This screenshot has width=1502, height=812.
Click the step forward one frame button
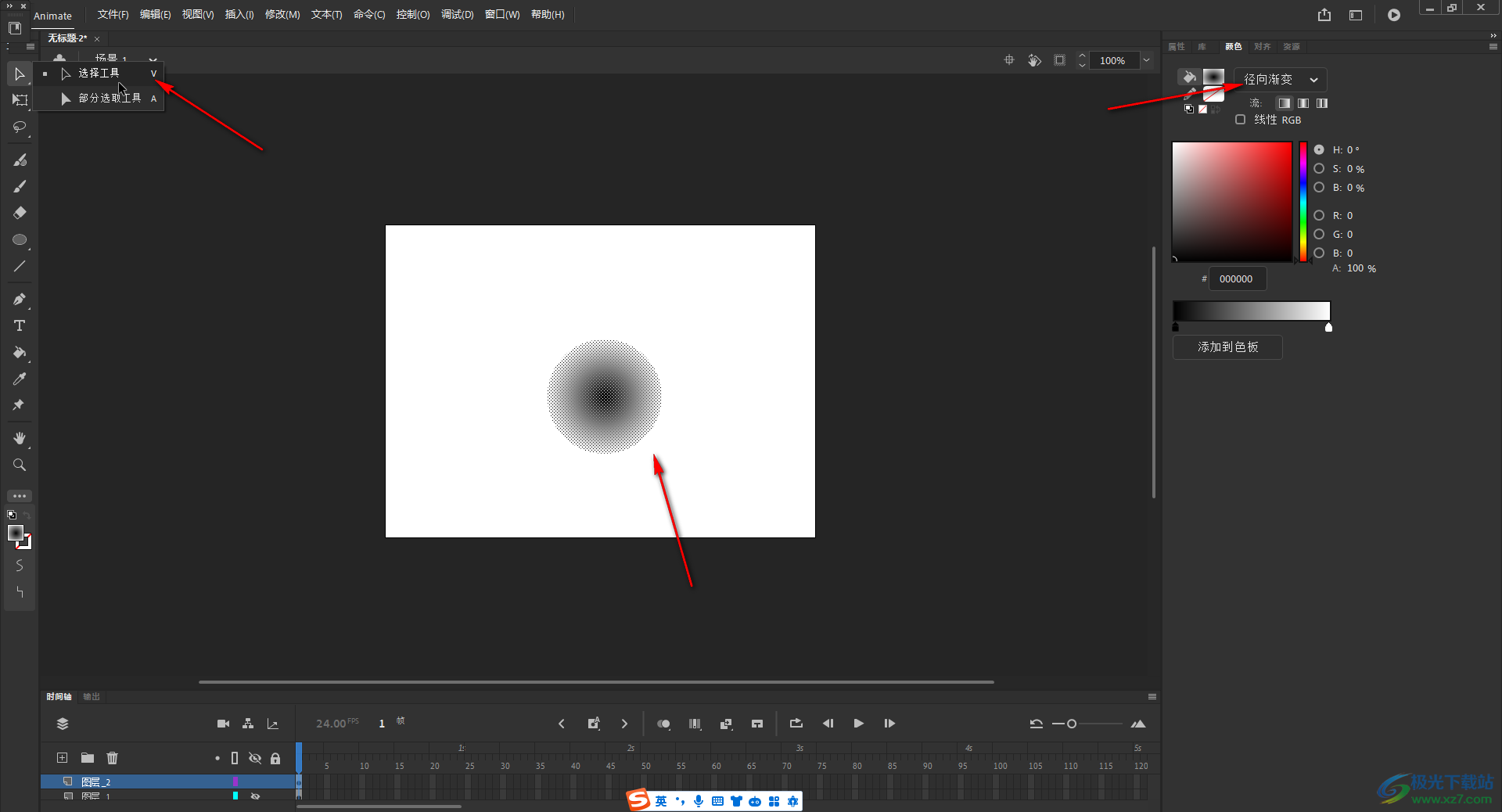[x=889, y=724]
